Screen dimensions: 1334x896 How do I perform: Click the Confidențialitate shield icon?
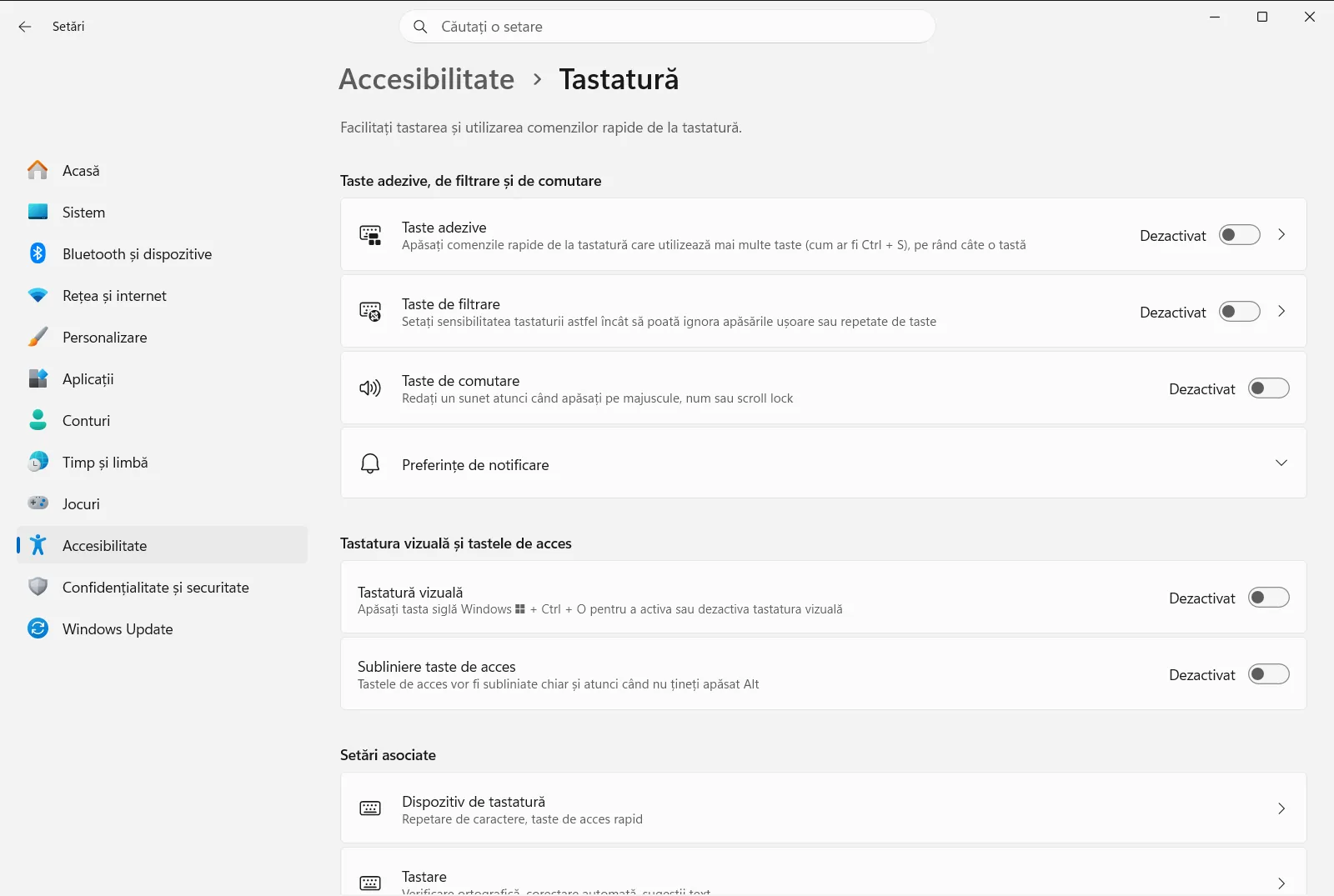(38, 587)
